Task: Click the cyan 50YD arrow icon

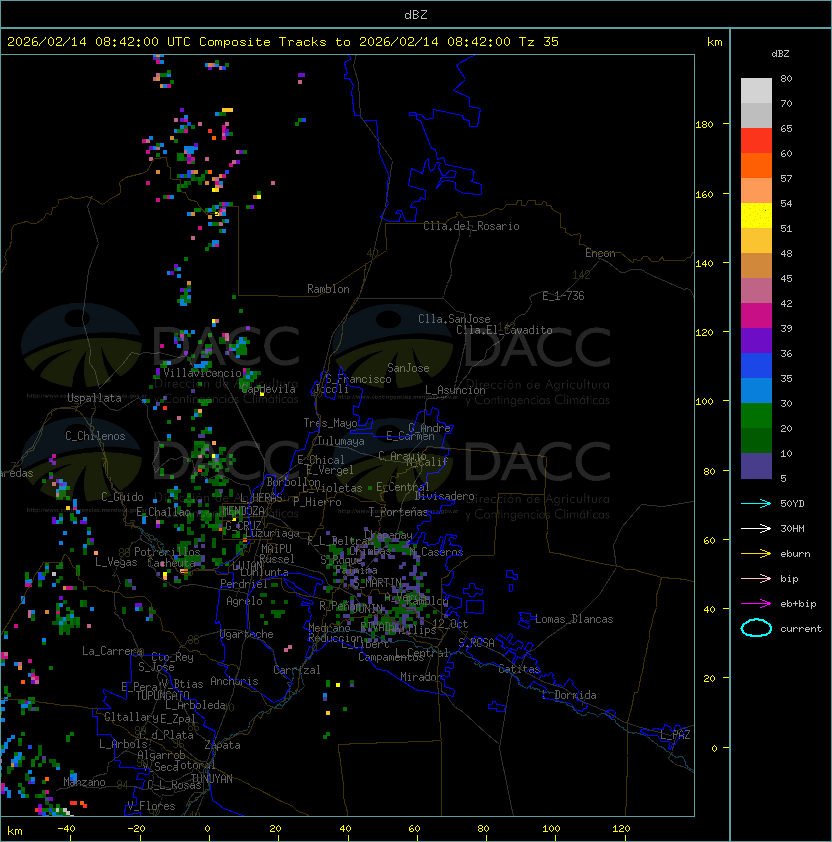Action: (756, 503)
